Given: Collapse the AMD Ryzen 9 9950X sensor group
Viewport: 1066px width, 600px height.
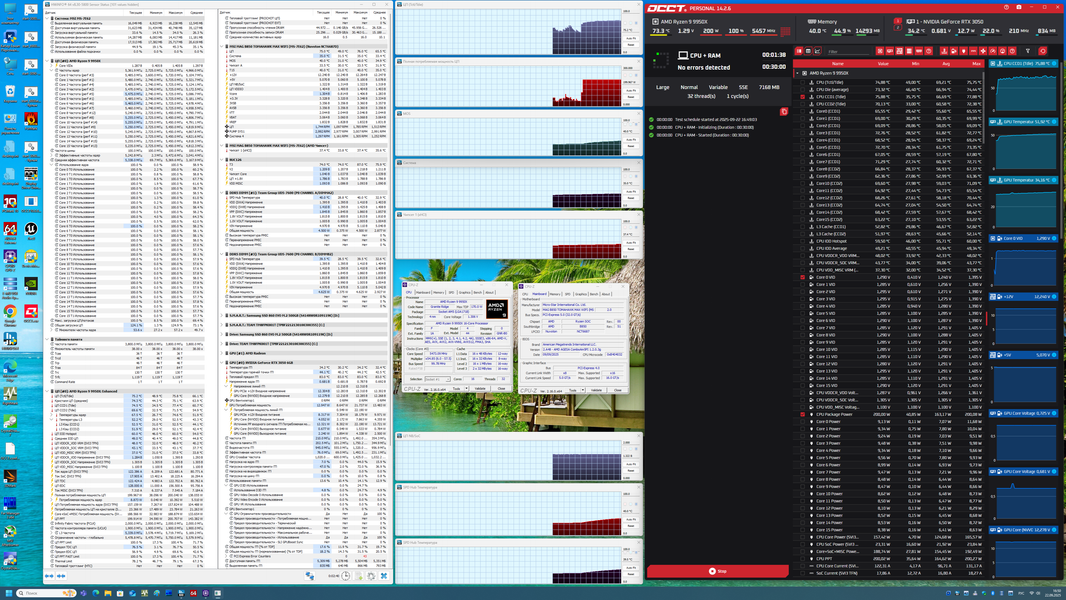Looking at the screenshot, I should pos(797,73).
